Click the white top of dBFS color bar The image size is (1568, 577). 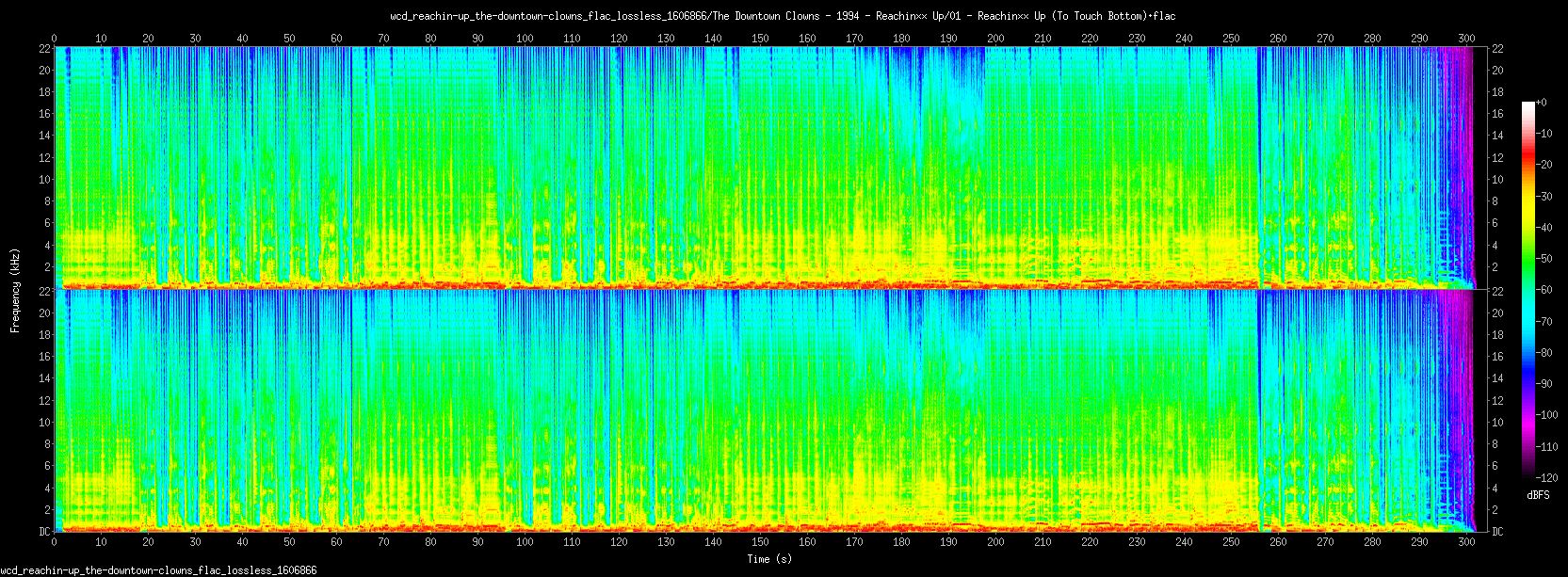[1528, 105]
